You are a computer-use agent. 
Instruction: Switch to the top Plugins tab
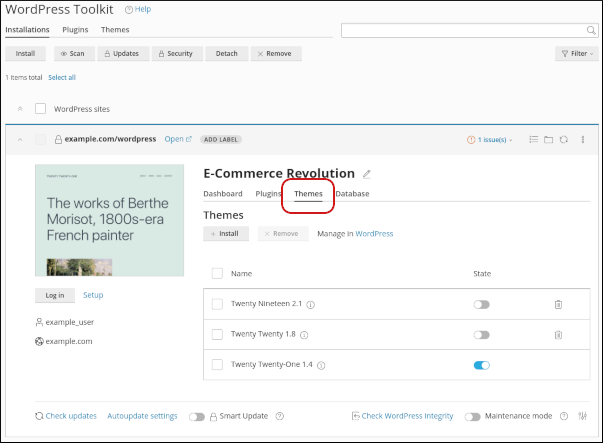pos(75,30)
